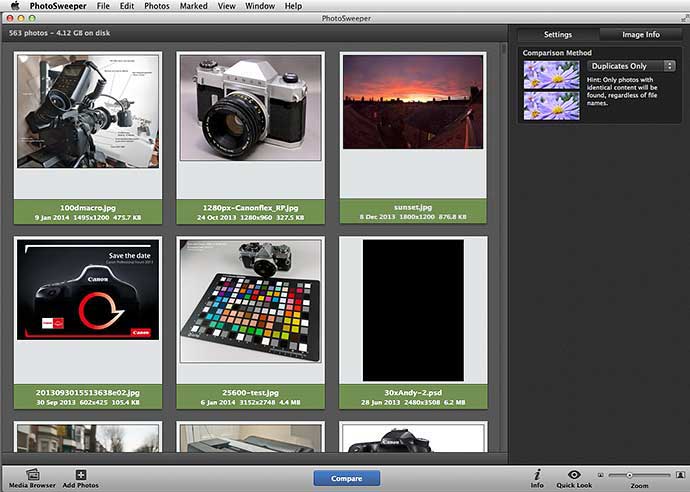The height and width of the screenshot is (492, 690).
Task: Click the large zoom-in thumbnail icon
Action: pos(680,475)
